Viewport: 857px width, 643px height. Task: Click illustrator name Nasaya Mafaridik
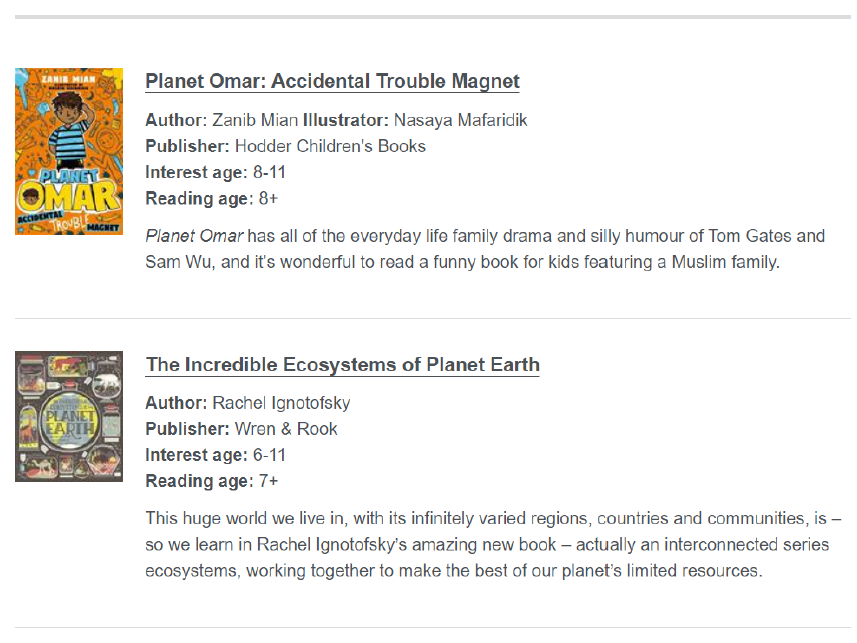point(460,120)
